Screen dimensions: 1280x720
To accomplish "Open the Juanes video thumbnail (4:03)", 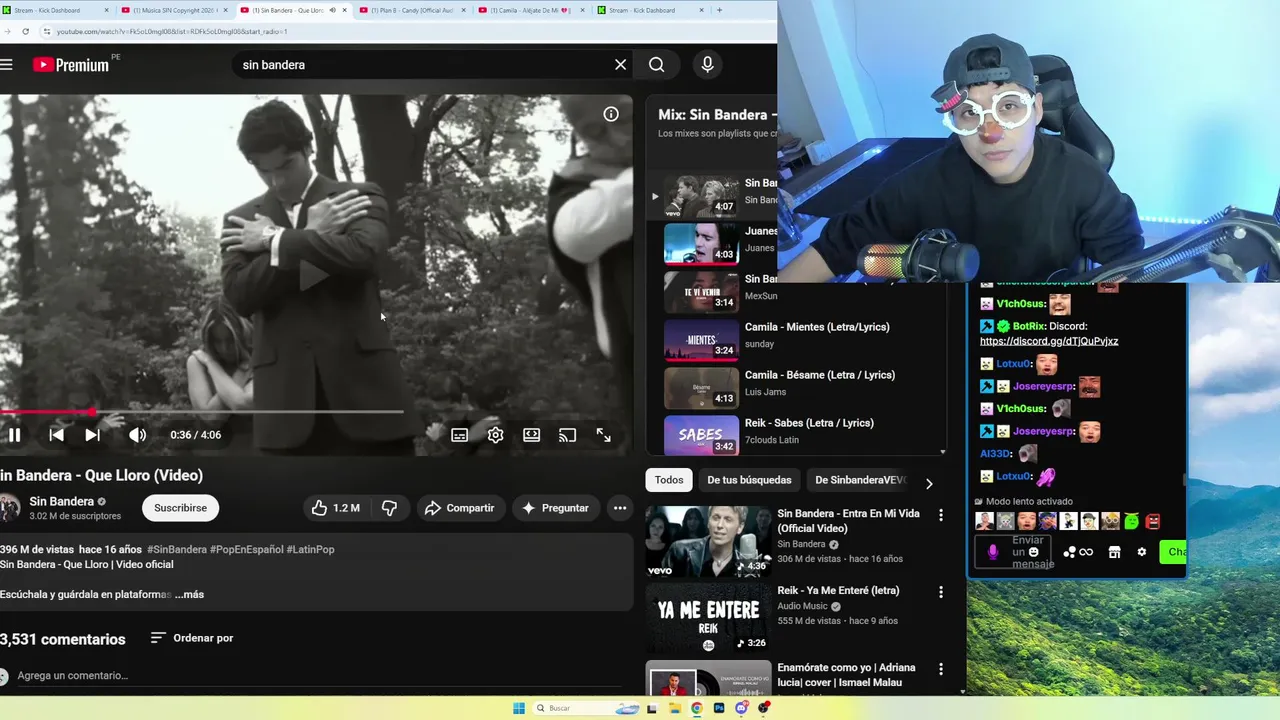I will tap(701, 244).
